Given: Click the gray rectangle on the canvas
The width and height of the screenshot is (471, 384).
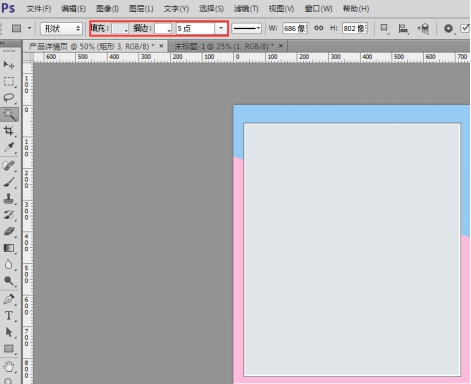Looking at the screenshot, I should pos(352,250).
